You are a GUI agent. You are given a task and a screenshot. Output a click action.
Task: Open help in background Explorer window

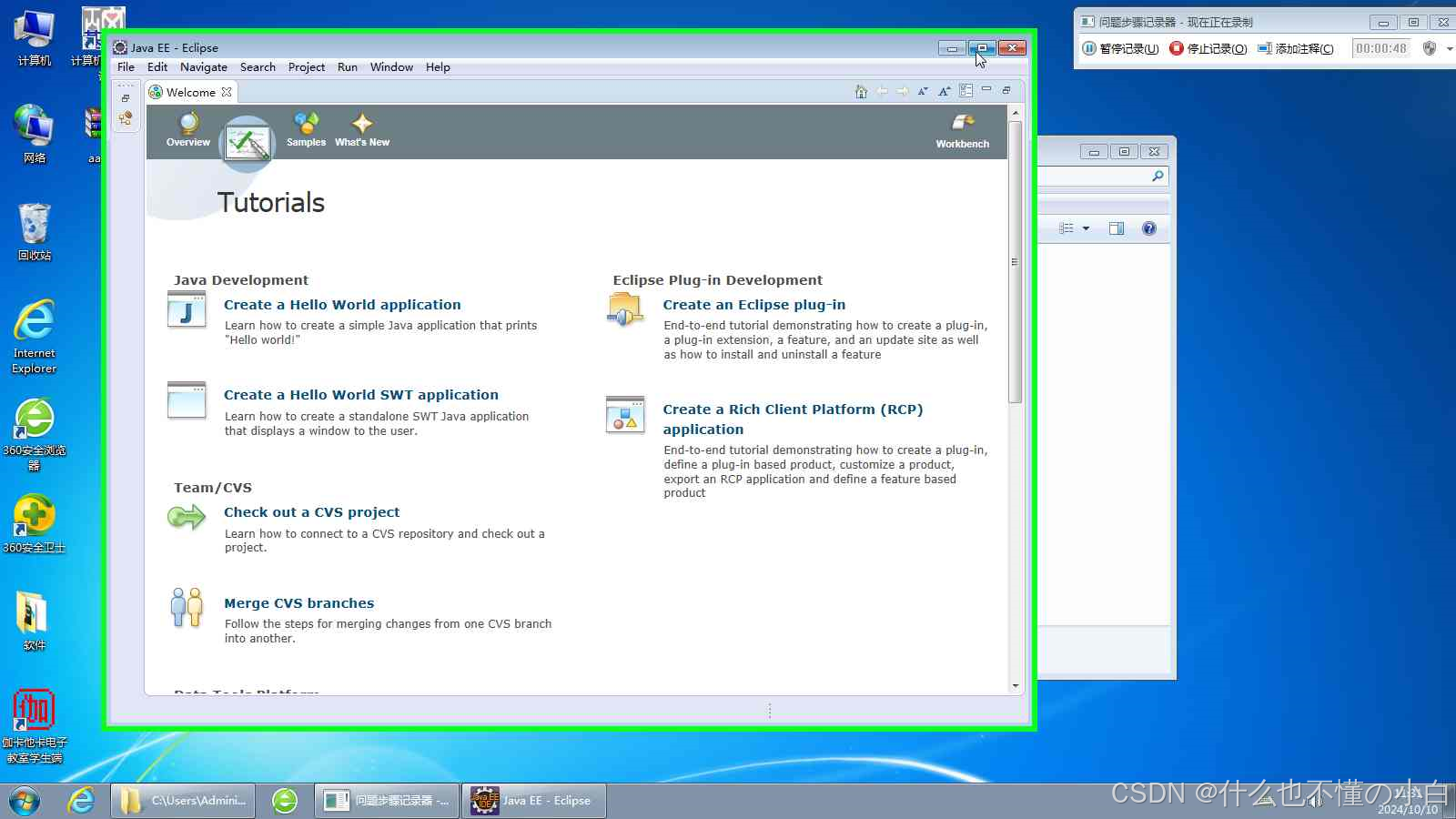click(1149, 228)
